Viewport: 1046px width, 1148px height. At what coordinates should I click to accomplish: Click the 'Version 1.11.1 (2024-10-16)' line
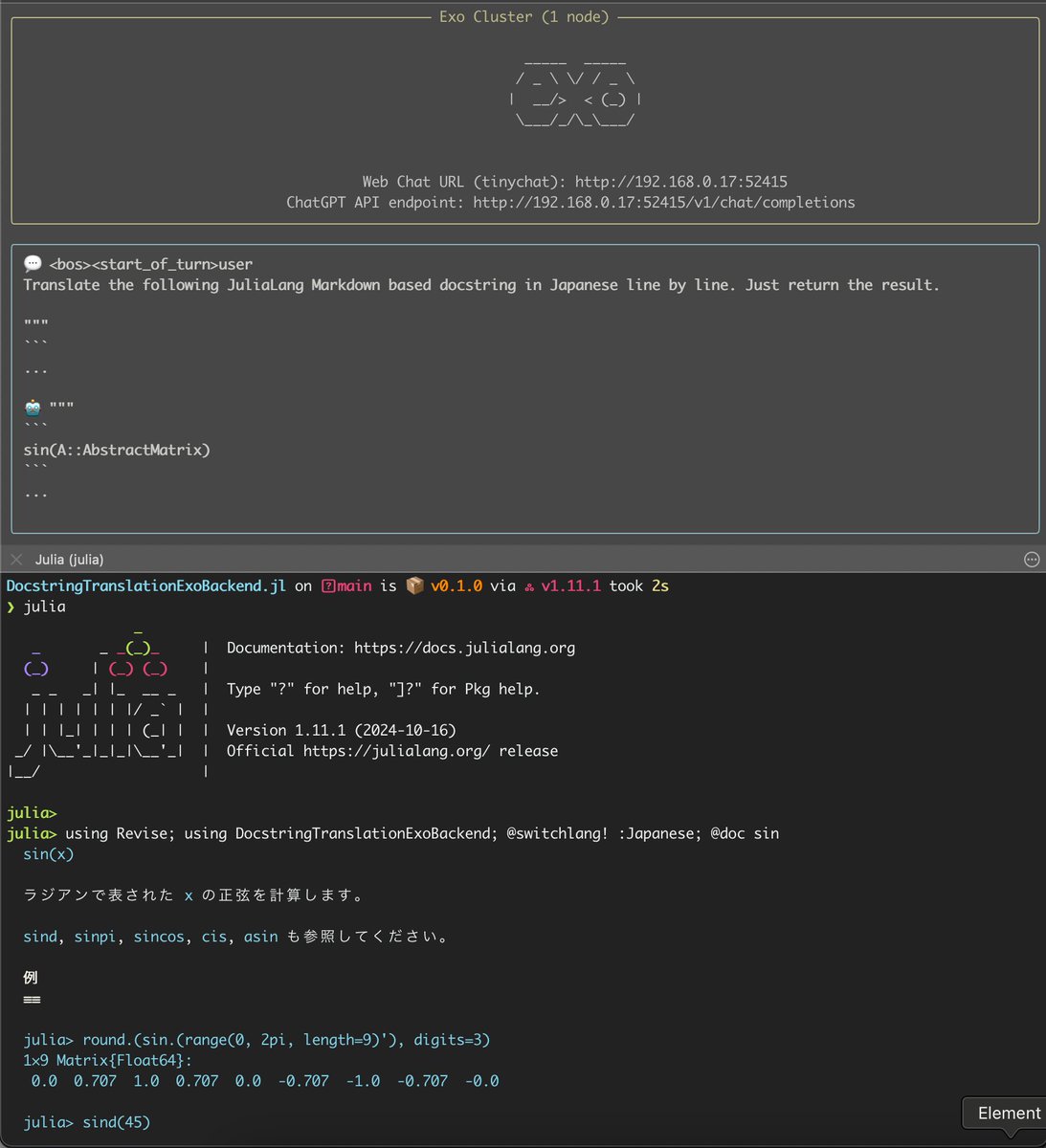342,730
